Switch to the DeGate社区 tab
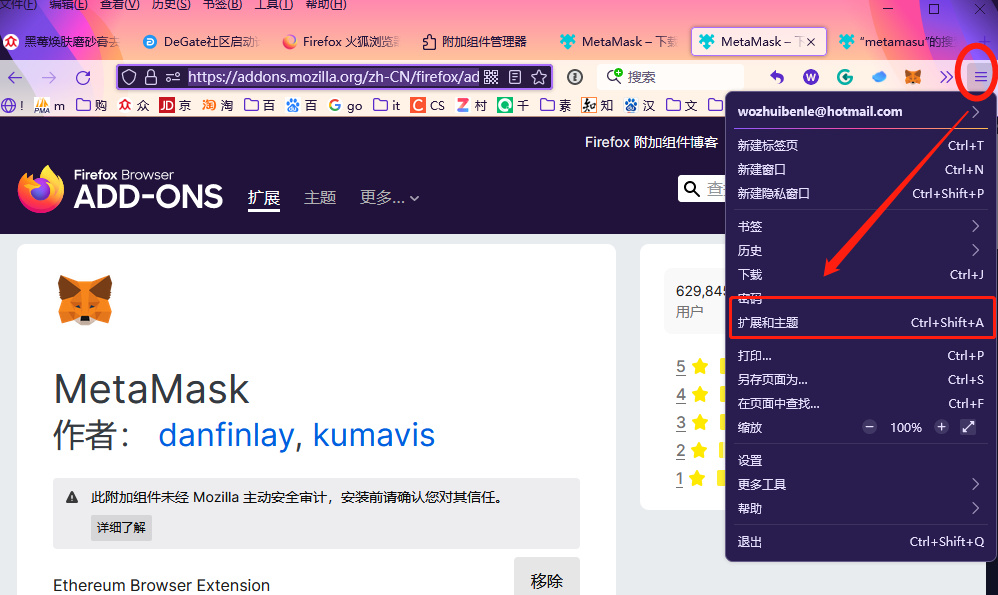Image resolution: width=998 pixels, height=595 pixels. click(202, 41)
